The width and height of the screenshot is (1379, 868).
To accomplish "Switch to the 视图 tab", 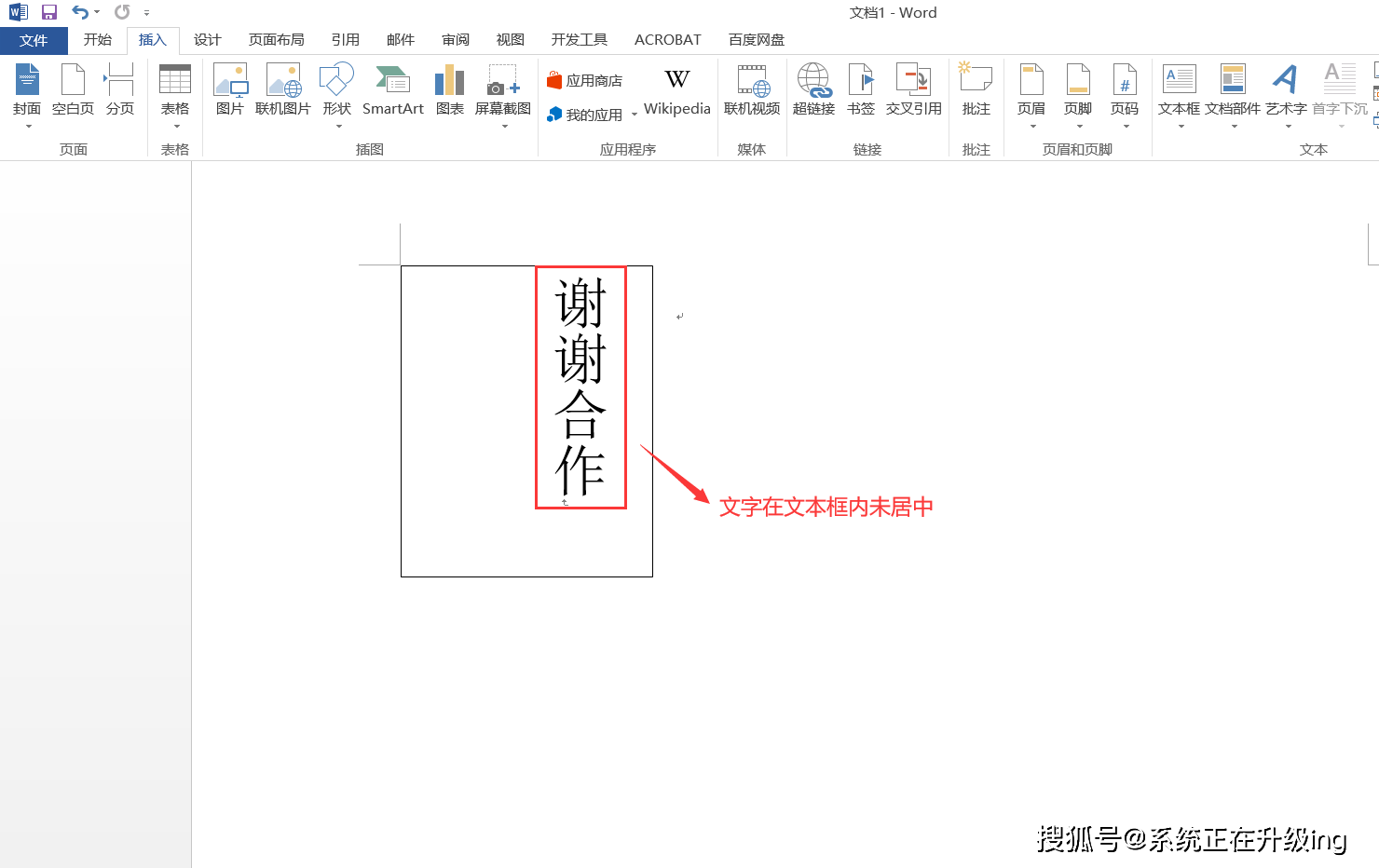I will click(511, 40).
